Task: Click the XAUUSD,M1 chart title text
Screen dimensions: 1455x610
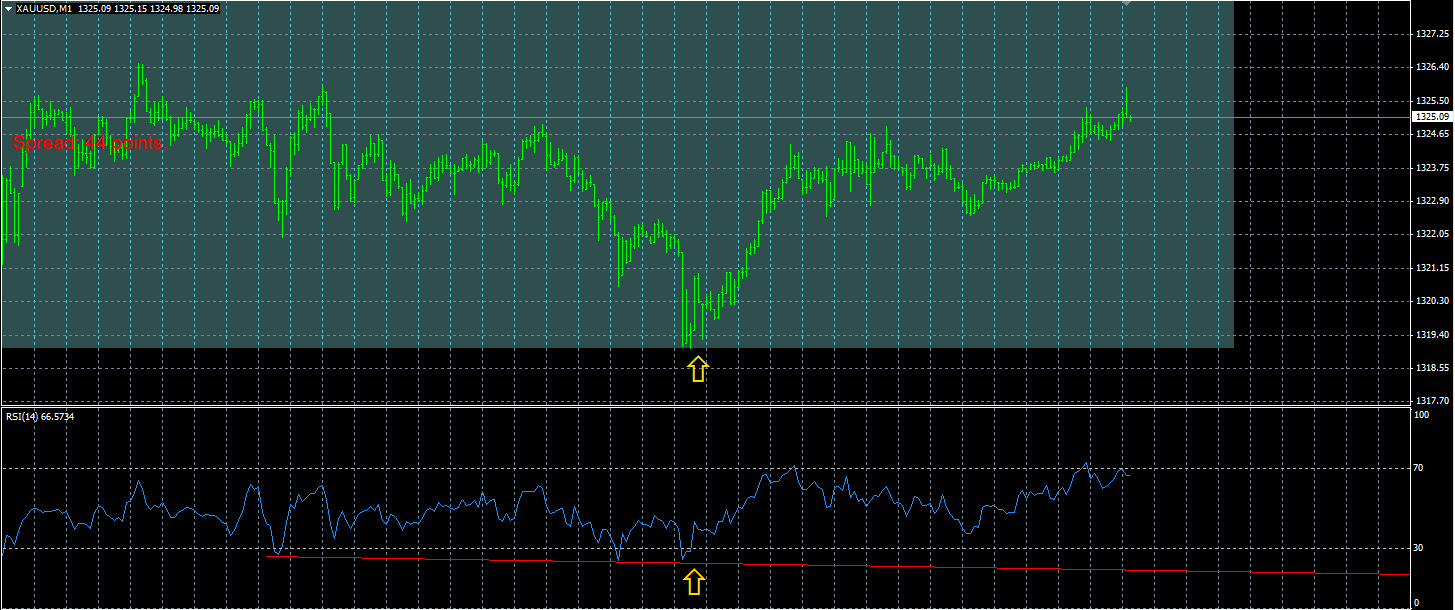Action: tap(44, 8)
